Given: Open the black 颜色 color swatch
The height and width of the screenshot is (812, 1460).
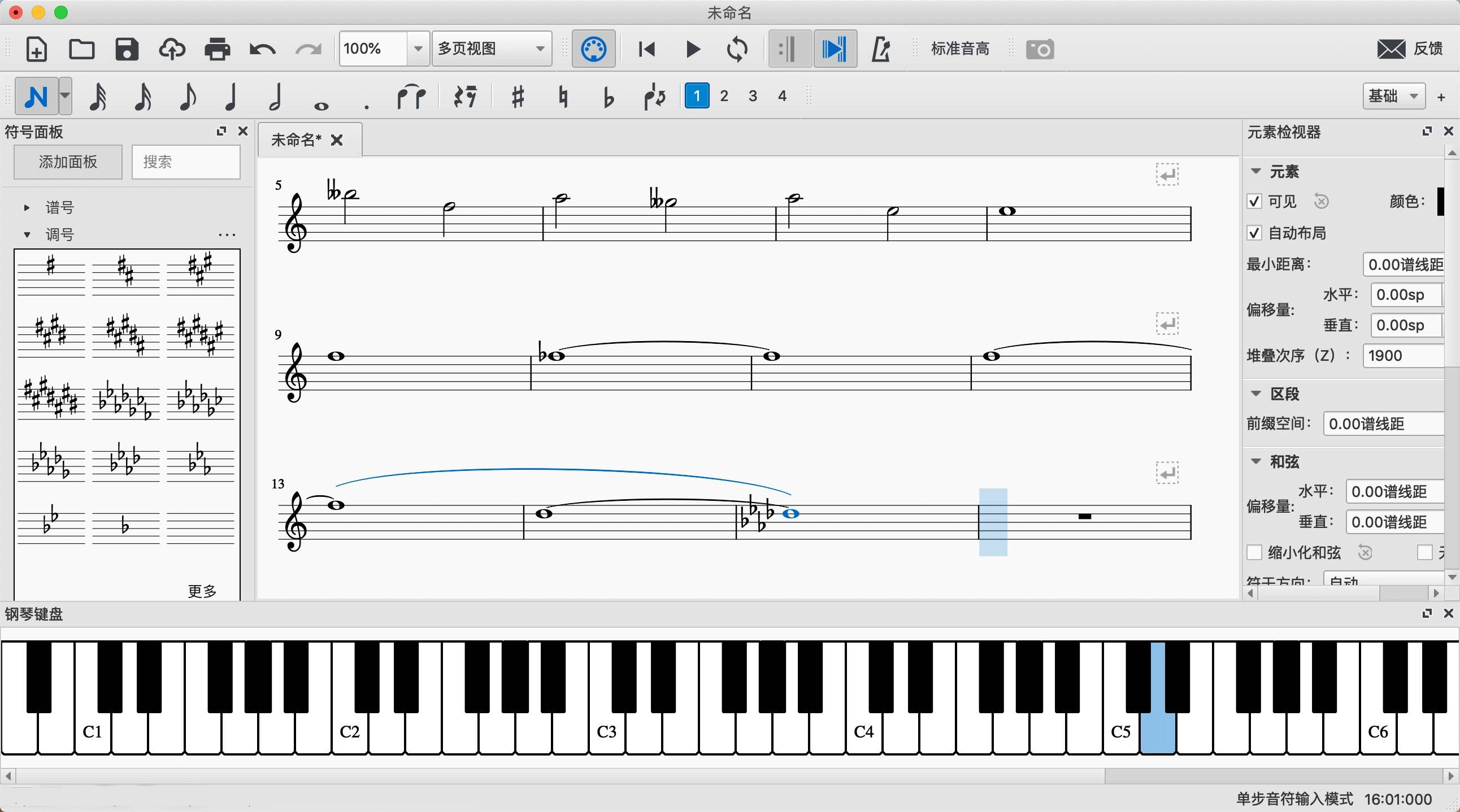Looking at the screenshot, I should point(1441,202).
